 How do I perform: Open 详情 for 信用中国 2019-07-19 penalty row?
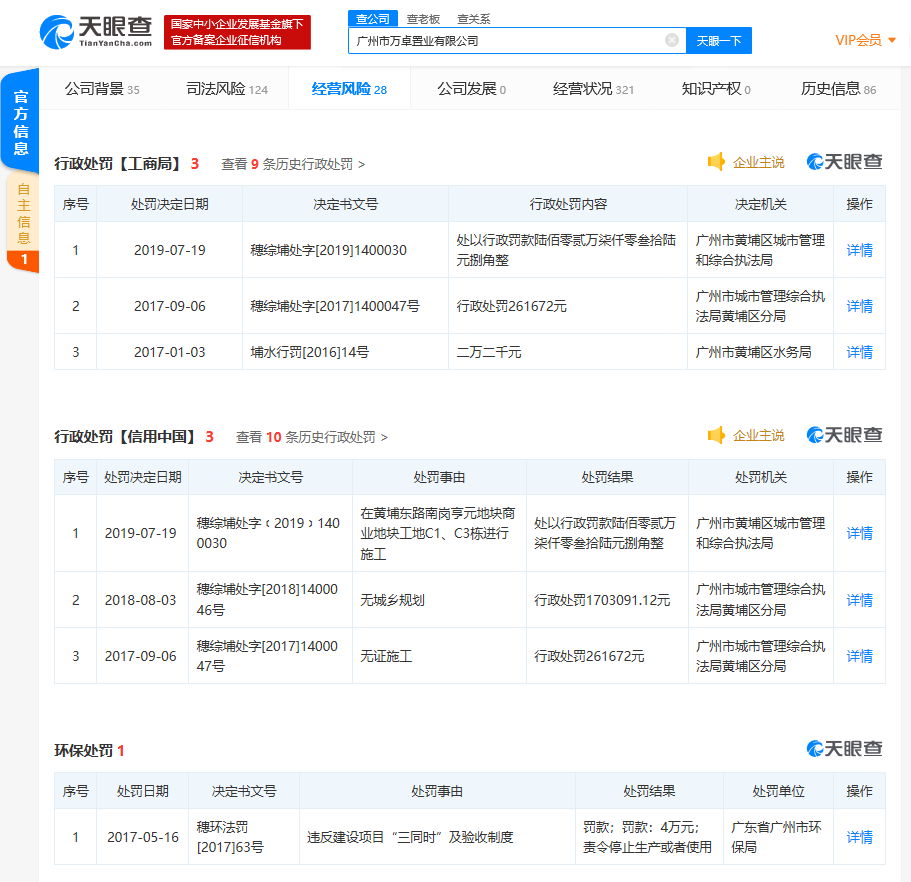coord(859,533)
